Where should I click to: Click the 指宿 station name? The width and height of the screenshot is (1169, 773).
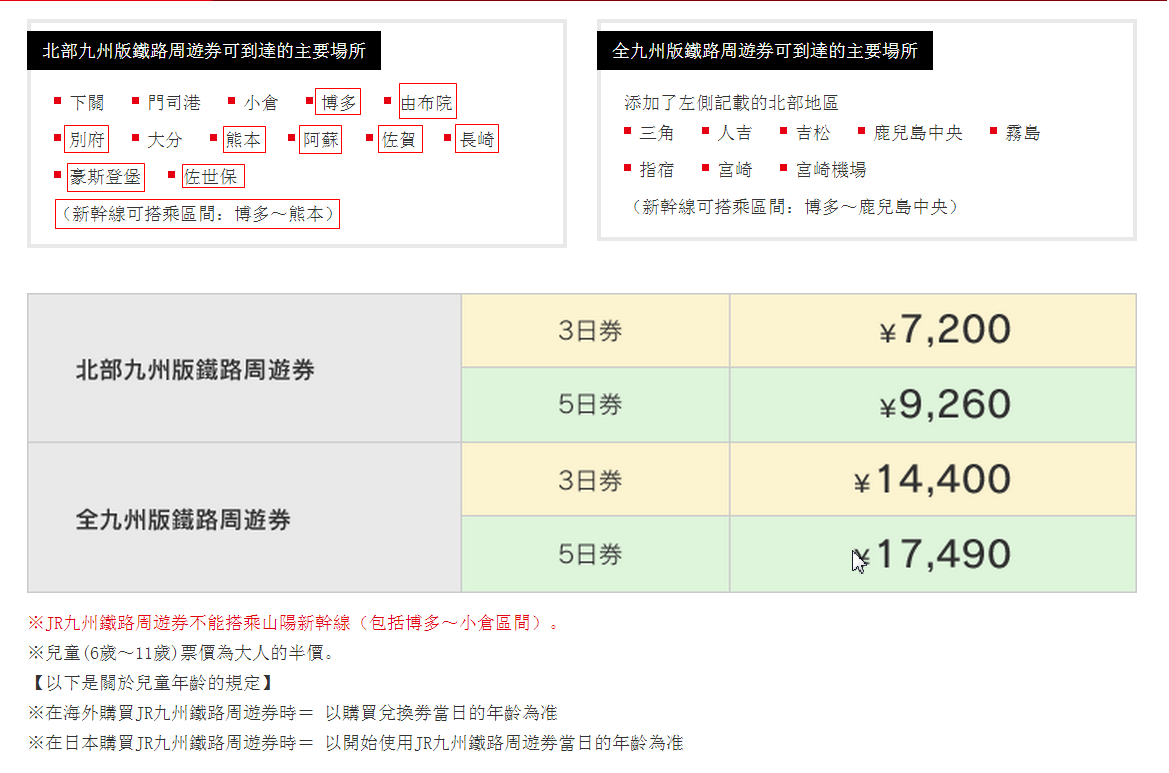point(657,170)
